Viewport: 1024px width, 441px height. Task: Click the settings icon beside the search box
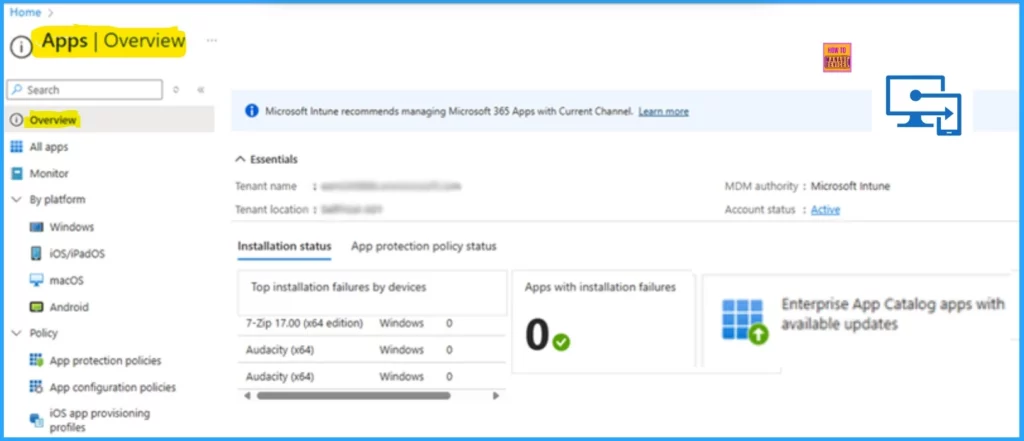click(x=176, y=90)
